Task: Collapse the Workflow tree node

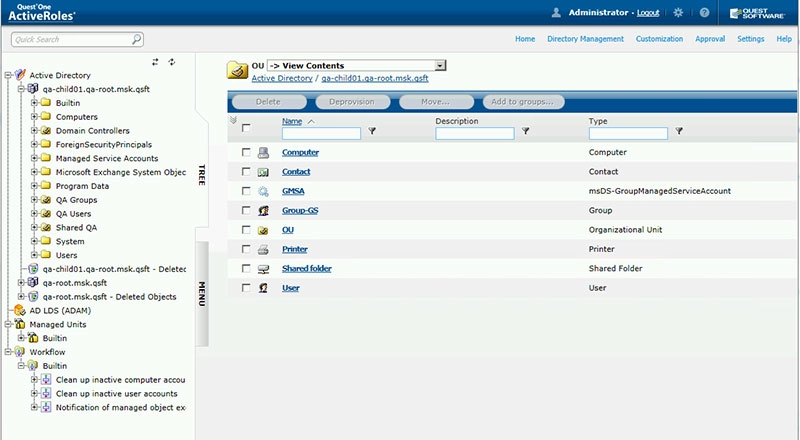Action: click(8, 352)
